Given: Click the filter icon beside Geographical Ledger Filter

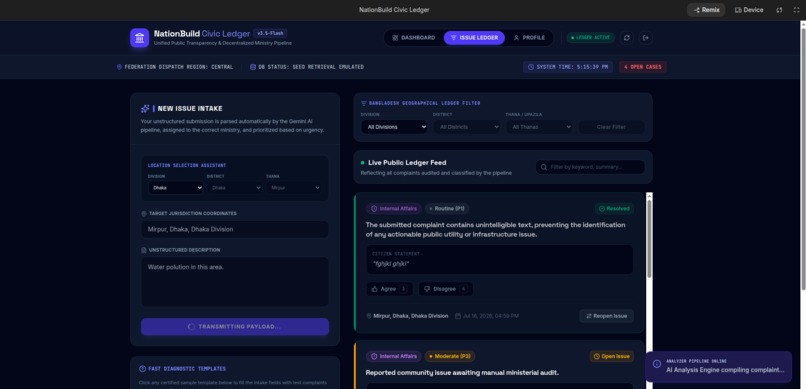Looking at the screenshot, I should point(364,103).
